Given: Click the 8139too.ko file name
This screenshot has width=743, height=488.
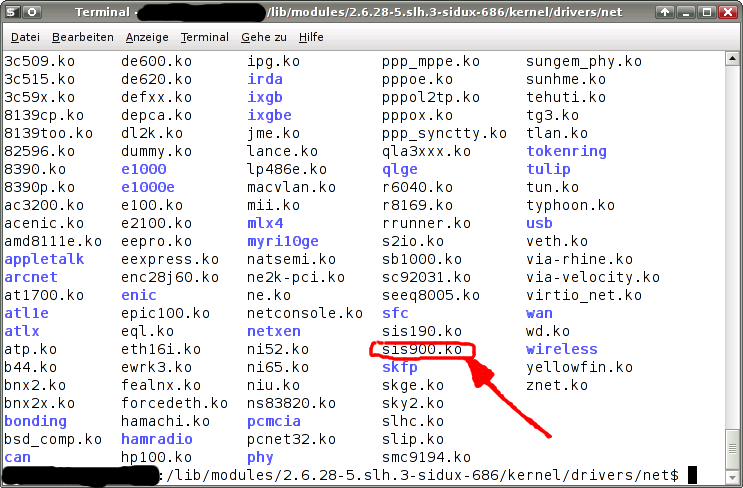Looking at the screenshot, I should pos(49,133).
